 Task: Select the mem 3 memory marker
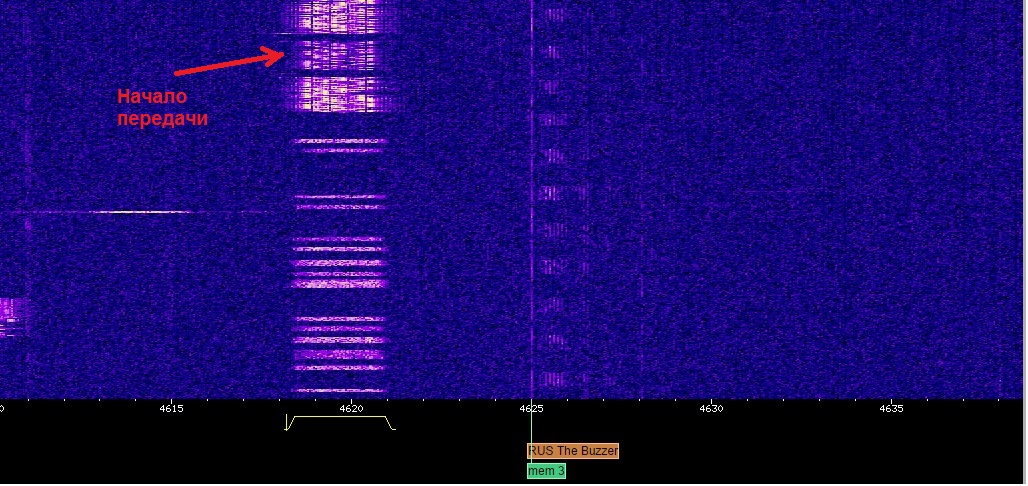(x=546, y=471)
